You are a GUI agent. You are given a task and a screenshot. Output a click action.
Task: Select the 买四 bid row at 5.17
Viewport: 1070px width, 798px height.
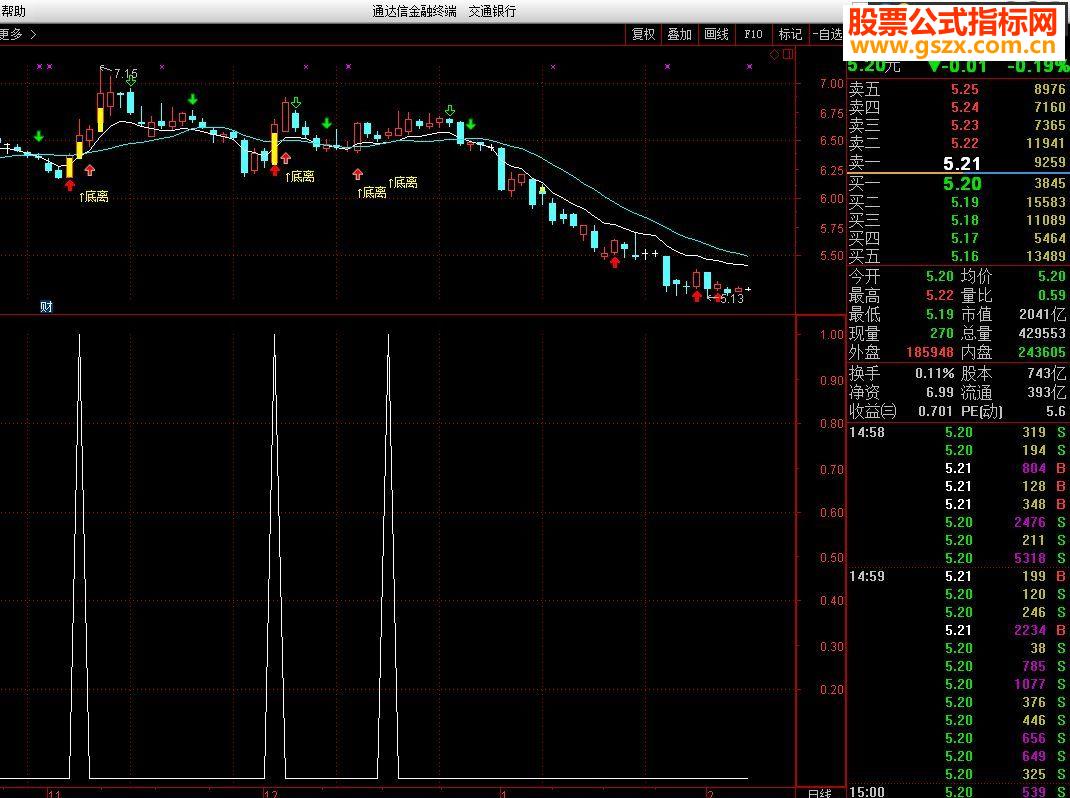pos(957,238)
